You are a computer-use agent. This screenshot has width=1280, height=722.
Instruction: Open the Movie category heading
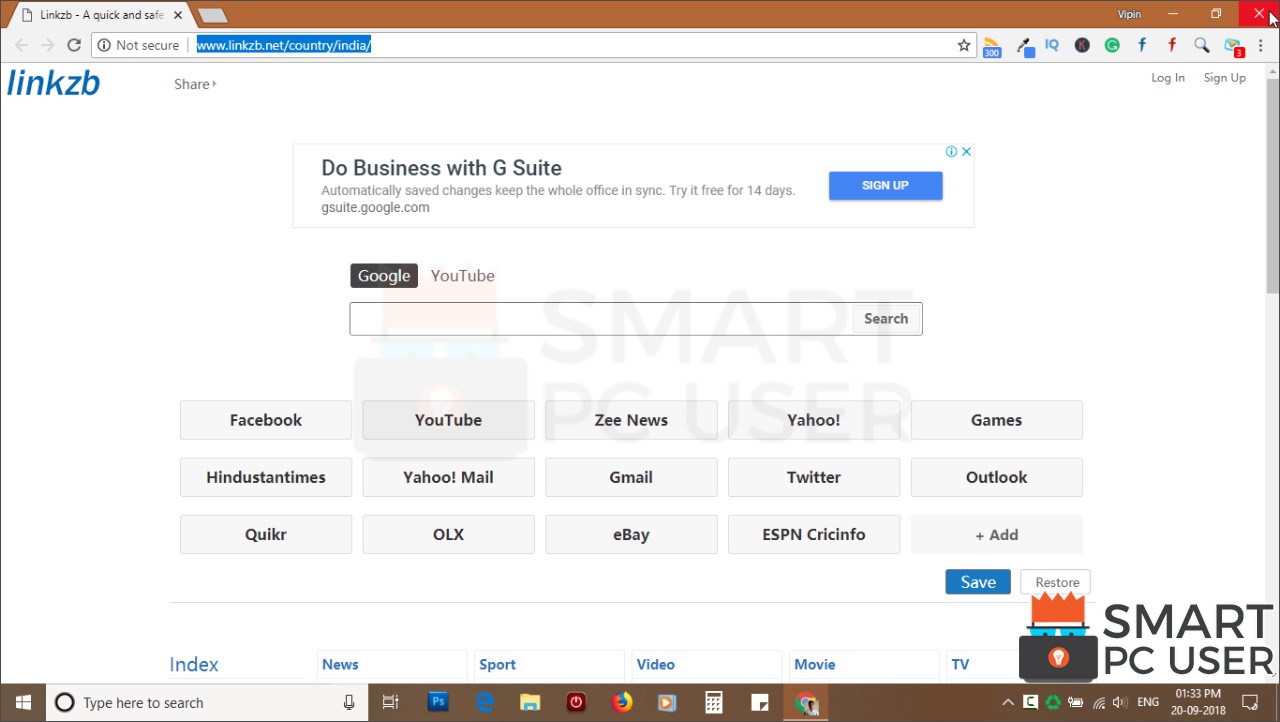click(814, 664)
